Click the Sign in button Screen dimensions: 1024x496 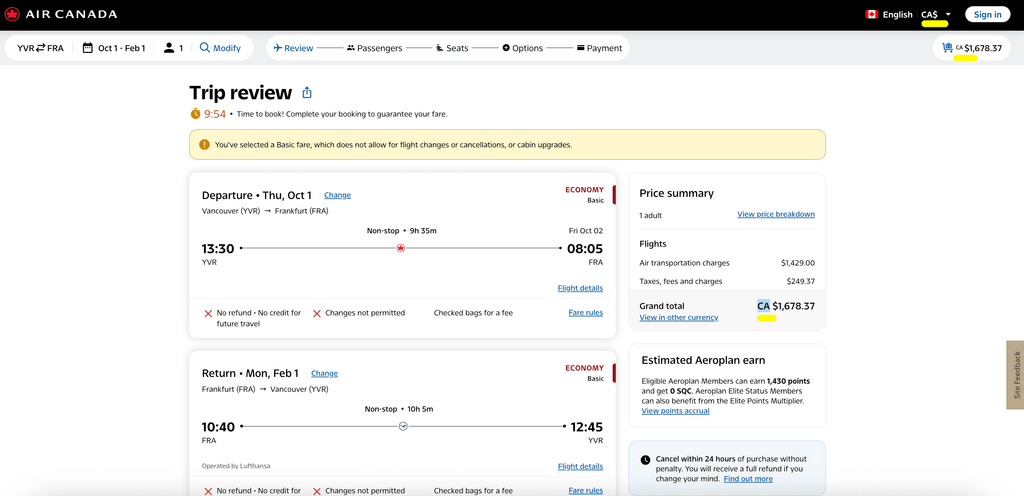(x=987, y=14)
